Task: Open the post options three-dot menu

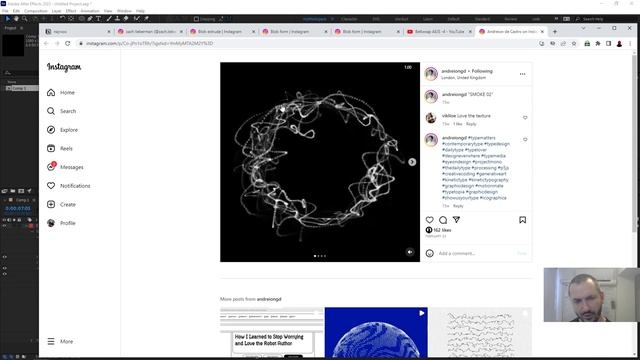Action: (x=522, y=74)
